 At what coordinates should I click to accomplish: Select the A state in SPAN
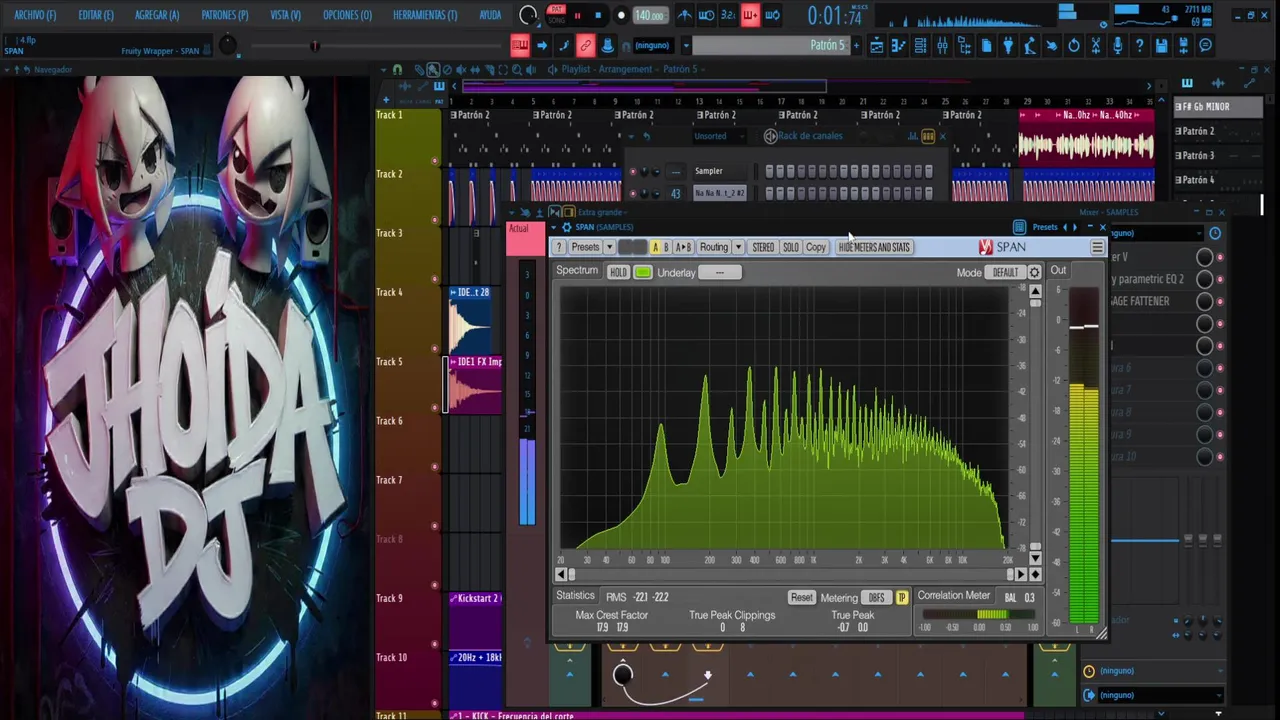pos(655,247)
